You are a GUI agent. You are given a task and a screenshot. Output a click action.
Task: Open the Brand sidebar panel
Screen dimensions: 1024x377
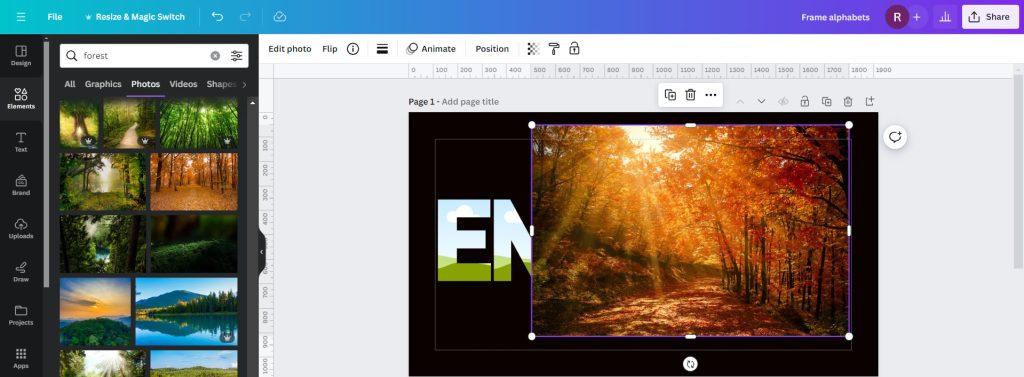21,185
